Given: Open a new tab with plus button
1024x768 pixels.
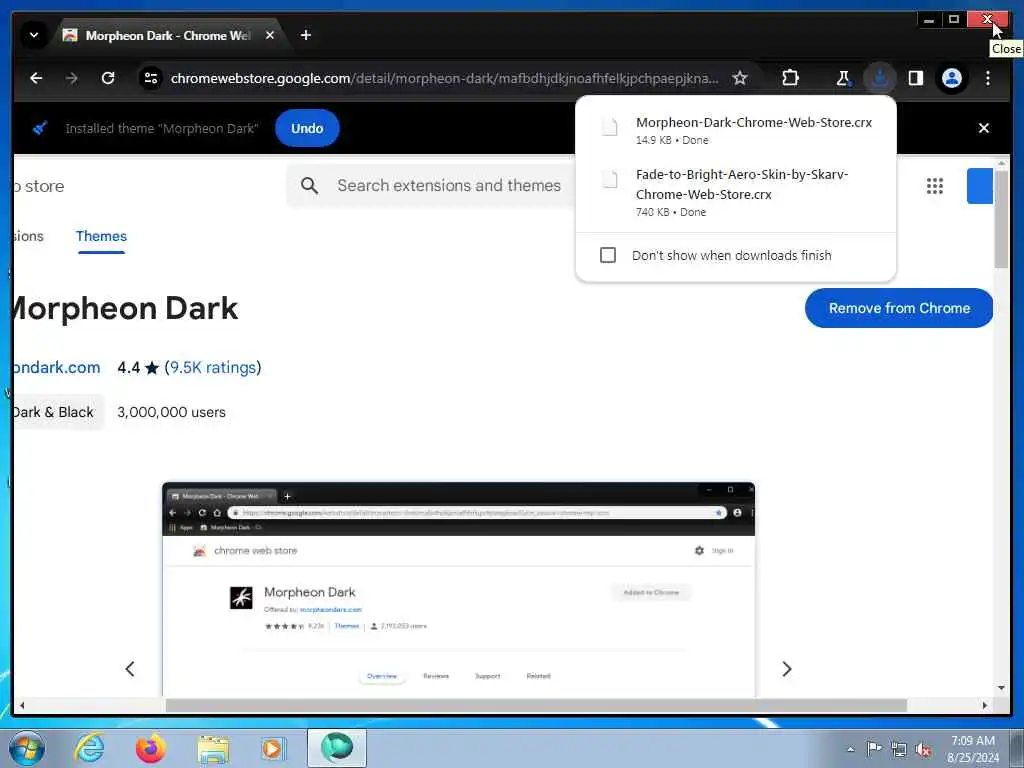Looking at the screenshot, I should coord(306,35).
